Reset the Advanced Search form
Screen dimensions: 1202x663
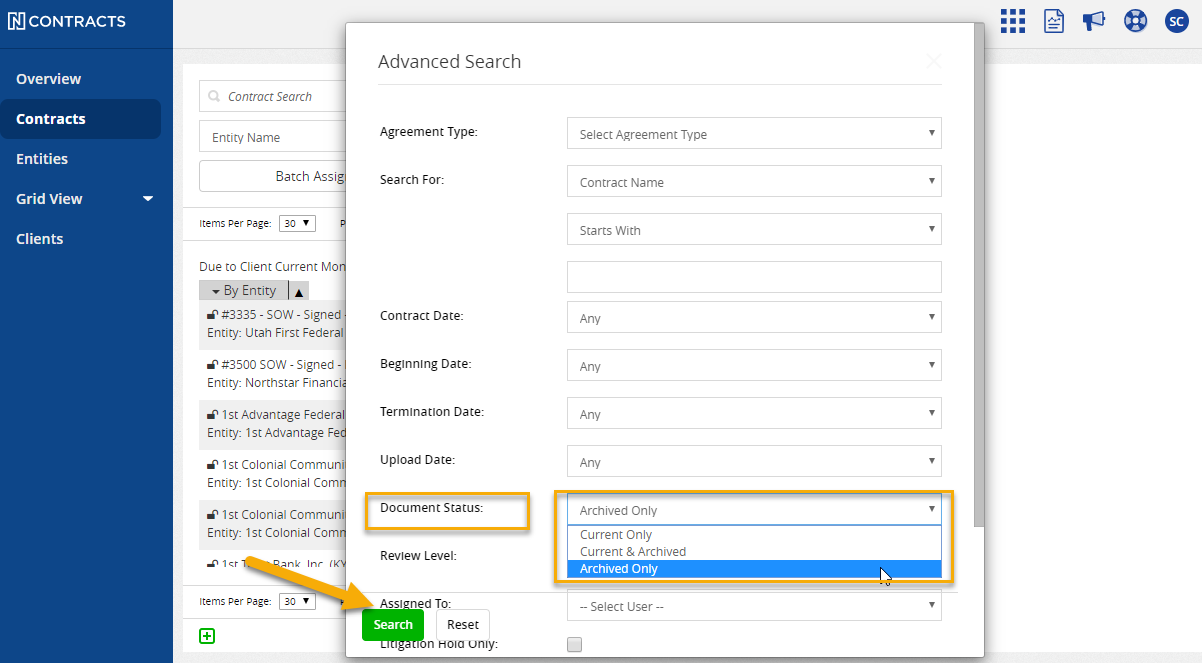pos(462,624)
